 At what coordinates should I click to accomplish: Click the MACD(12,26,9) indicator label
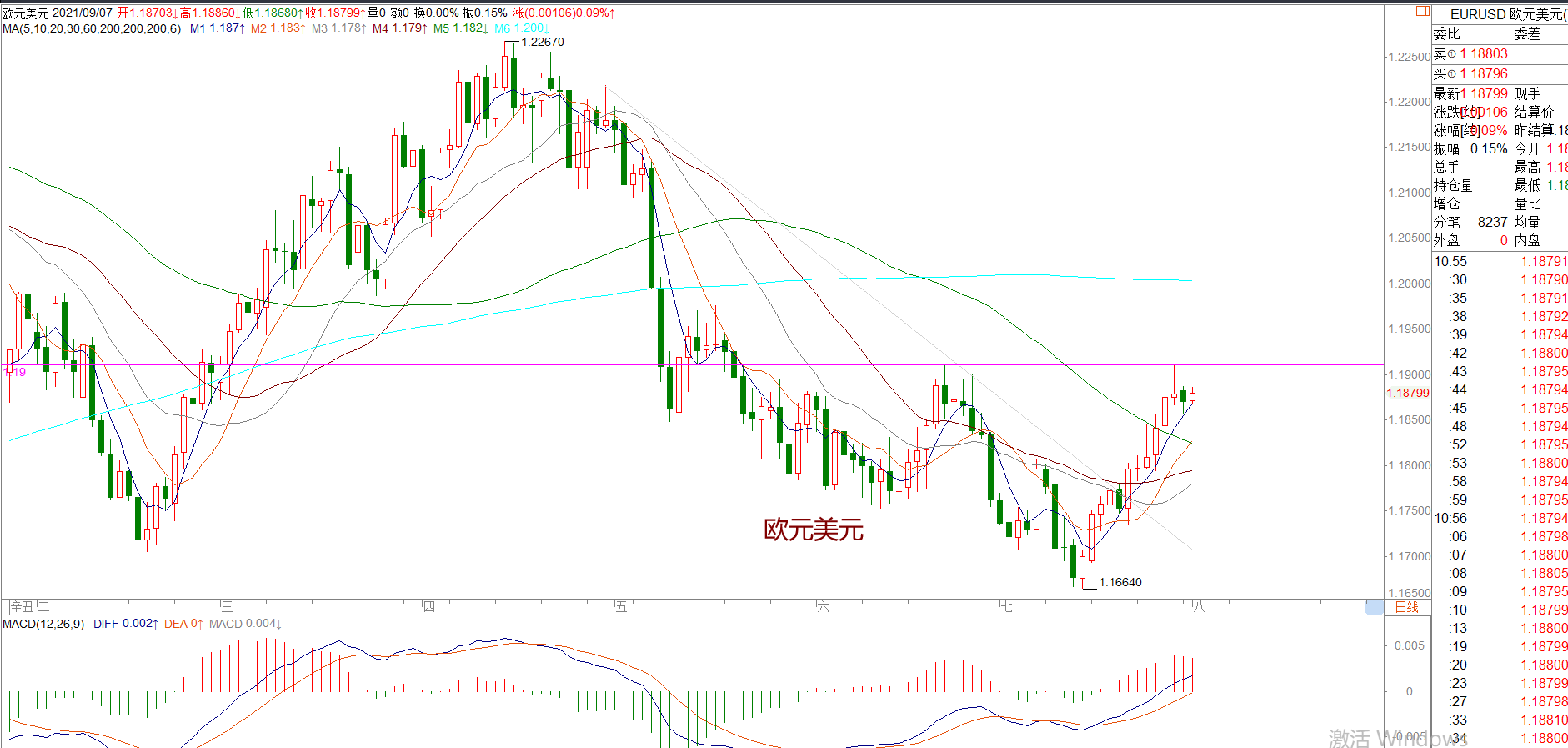click(43, 624)
